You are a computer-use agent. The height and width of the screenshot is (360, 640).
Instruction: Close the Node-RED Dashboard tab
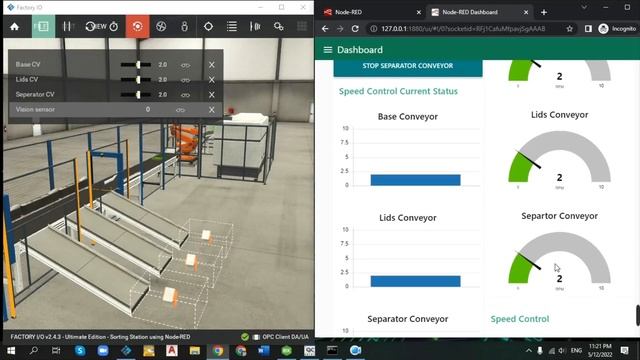[526, 12]
